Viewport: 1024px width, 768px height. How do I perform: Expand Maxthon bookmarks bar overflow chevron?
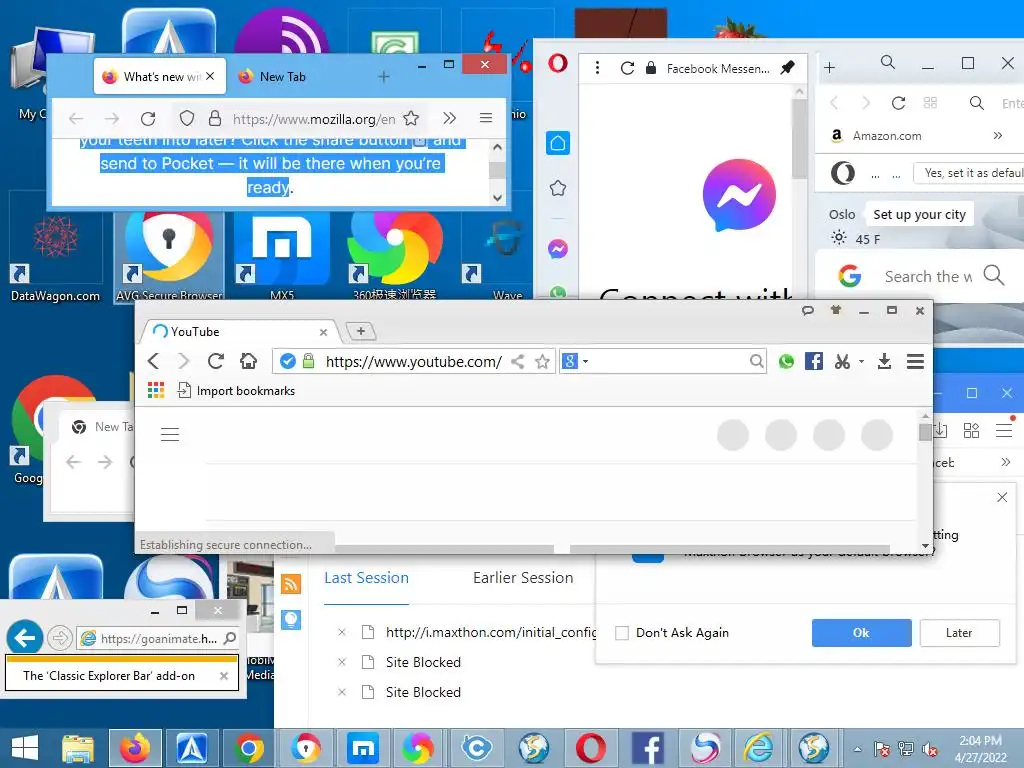click(1006, 462)
